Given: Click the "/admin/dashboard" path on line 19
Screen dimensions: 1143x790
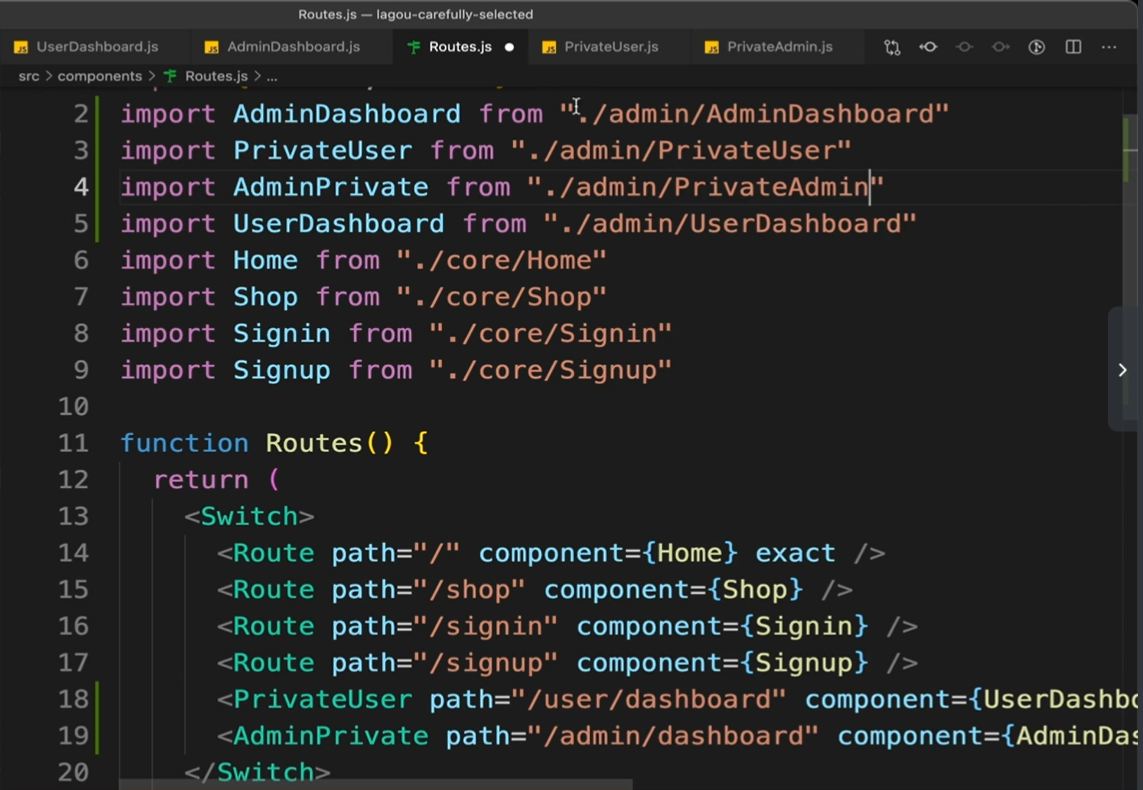Looking at the screenshot, I should (673, 736).
